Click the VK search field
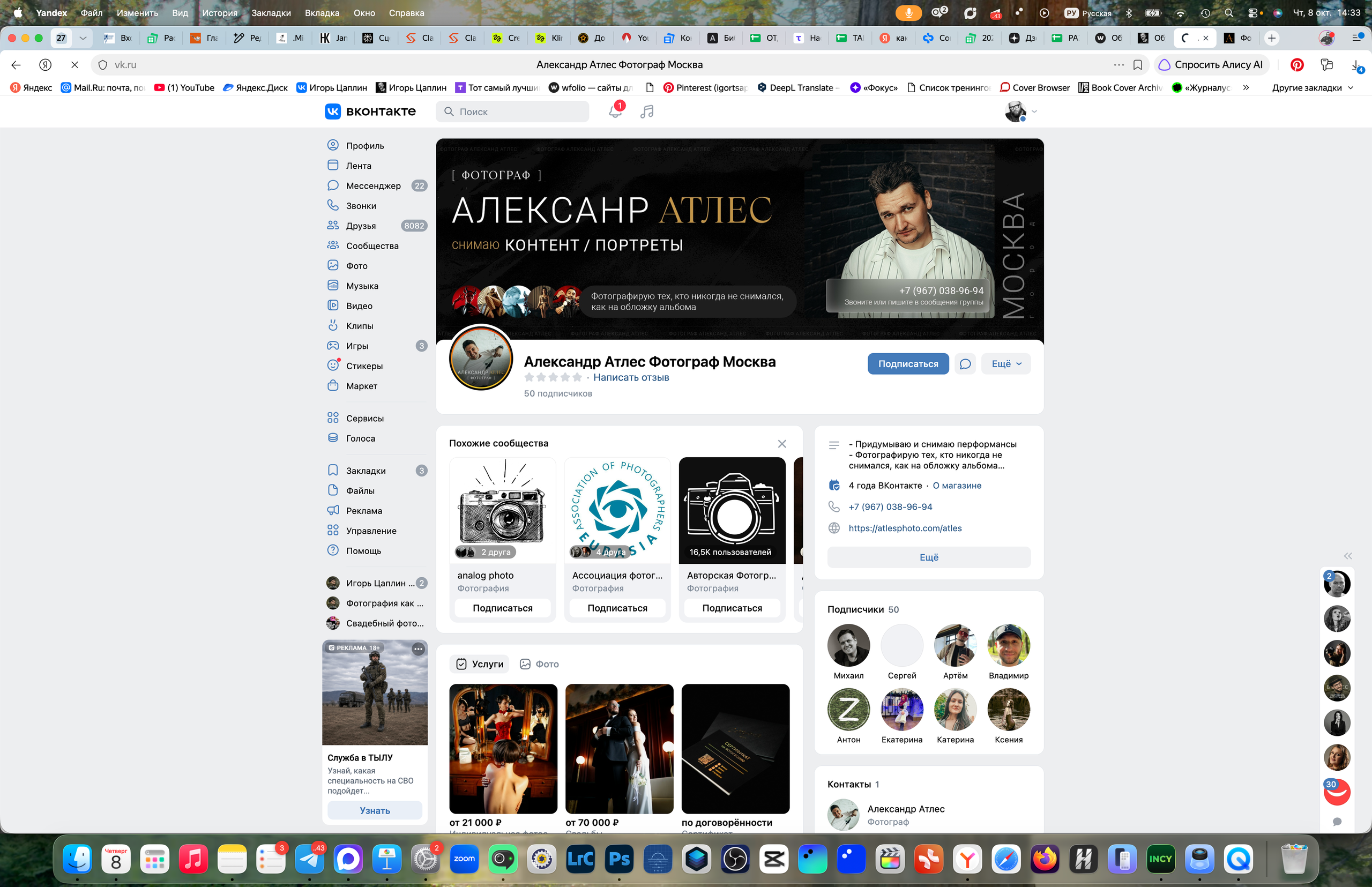This screenshot has height=887, width=1372. pyautogui.click(x=512, y=111)
